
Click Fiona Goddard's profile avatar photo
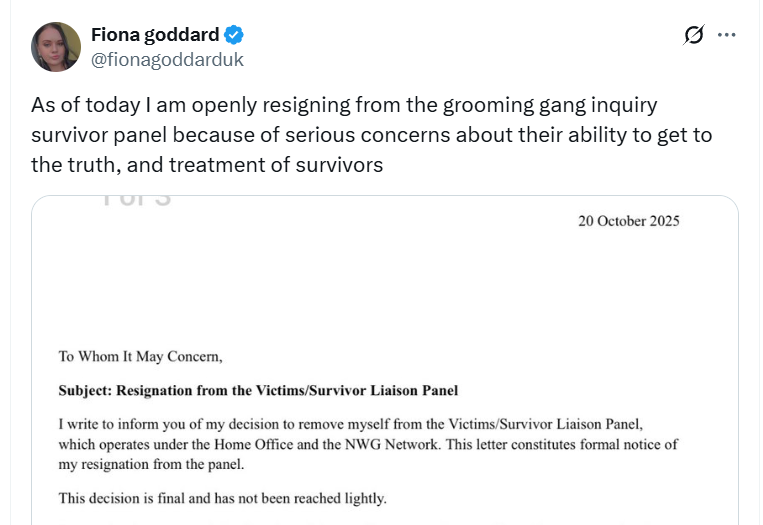click(x=56, y=47)
